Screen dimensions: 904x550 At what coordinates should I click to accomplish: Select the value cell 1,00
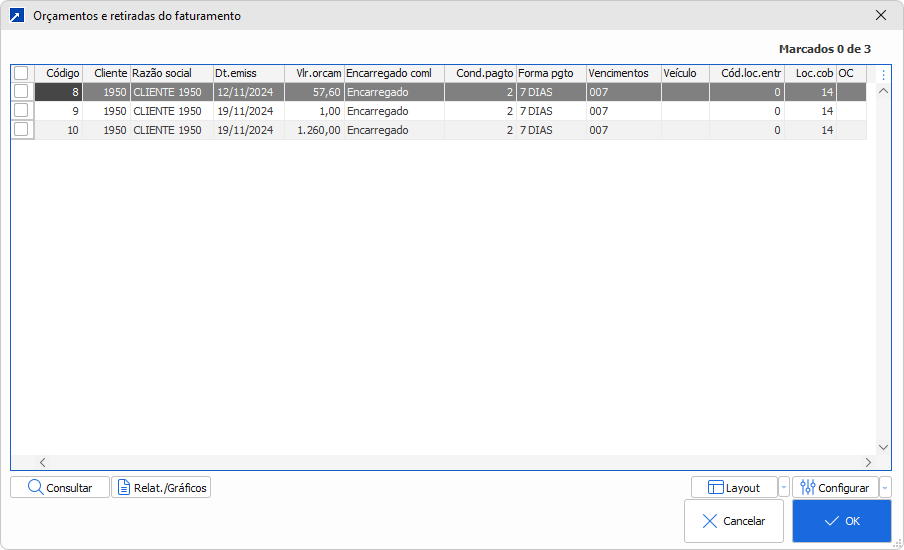coord(314,111)
